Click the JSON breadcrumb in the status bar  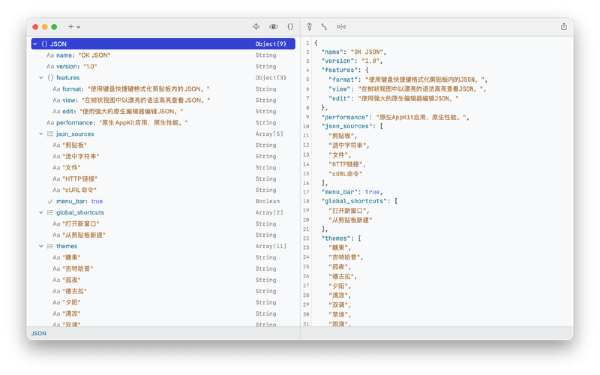[39, 334]
